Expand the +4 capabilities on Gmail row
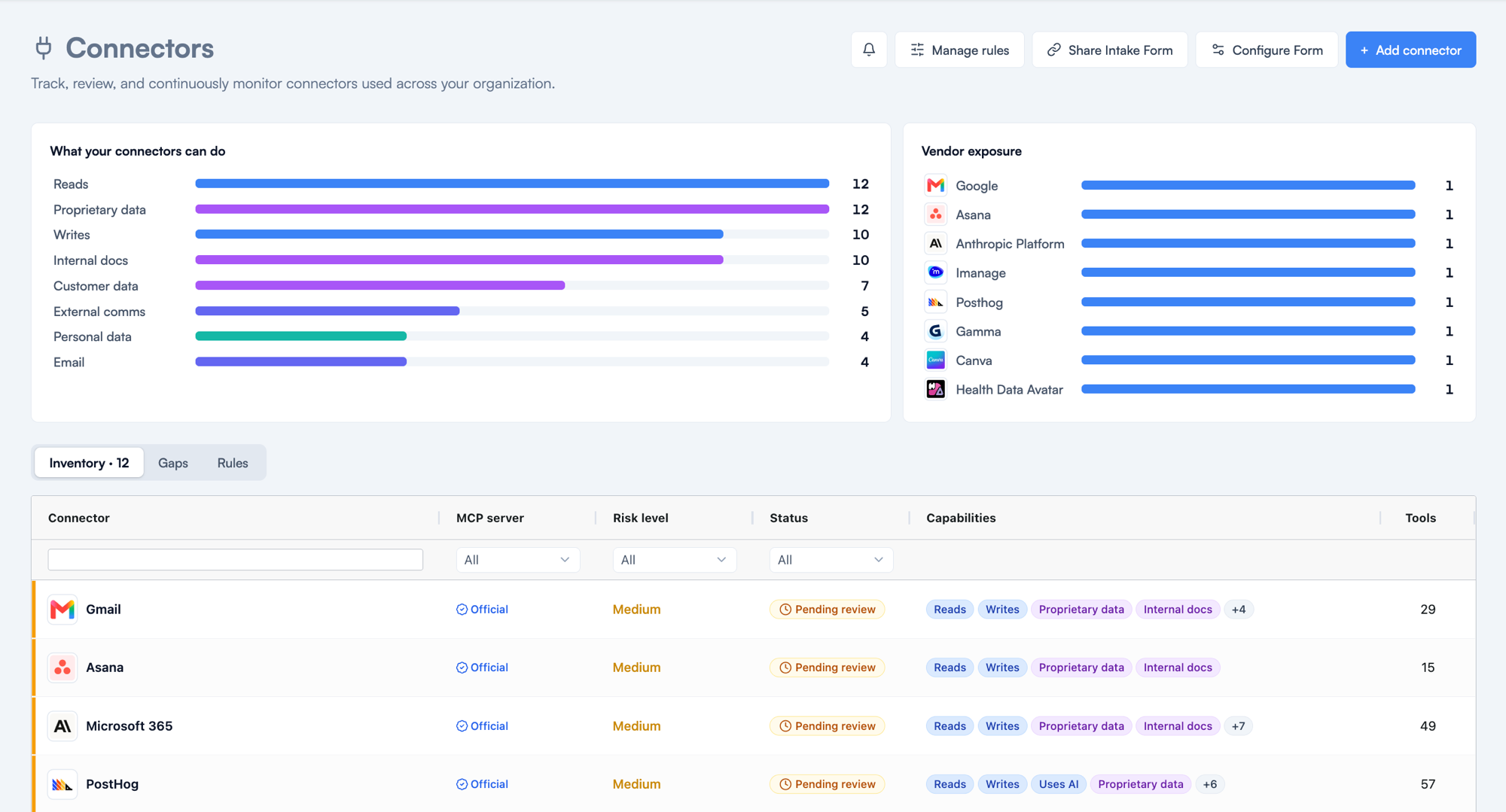Screen dimensions: 1506x812 pos(1239,610)
